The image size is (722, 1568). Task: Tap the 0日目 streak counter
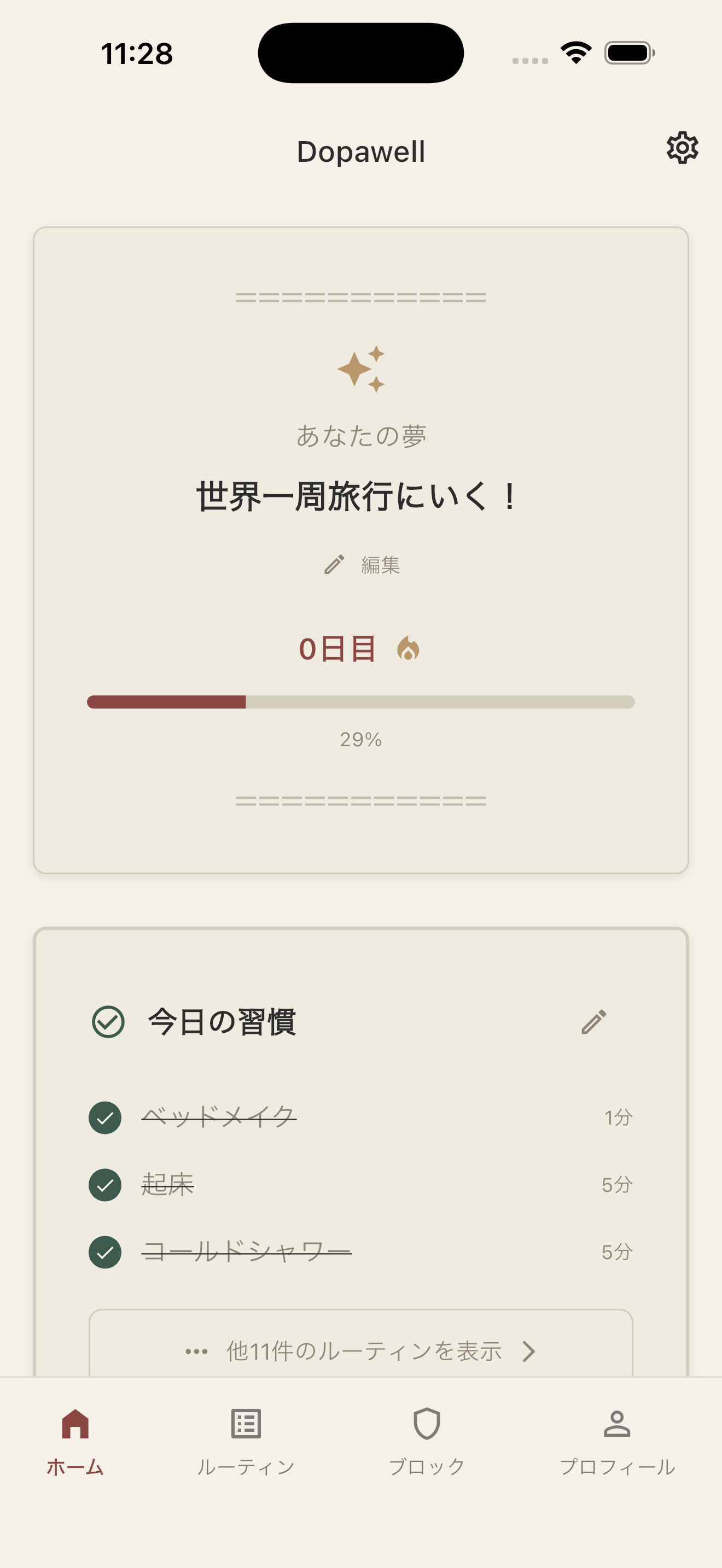337,649
